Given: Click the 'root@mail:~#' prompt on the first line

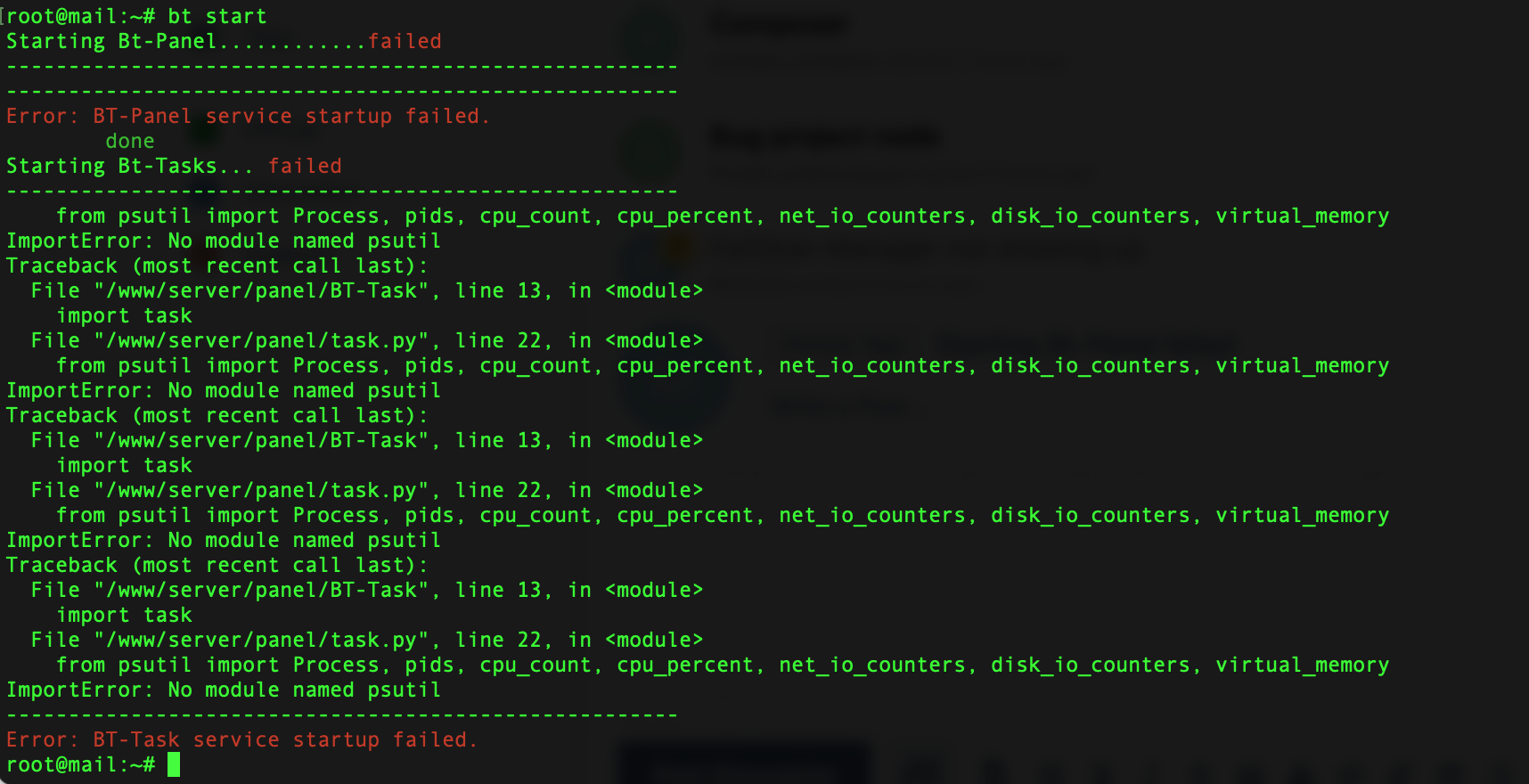Looking at the screenshot, I should point(80,16).
